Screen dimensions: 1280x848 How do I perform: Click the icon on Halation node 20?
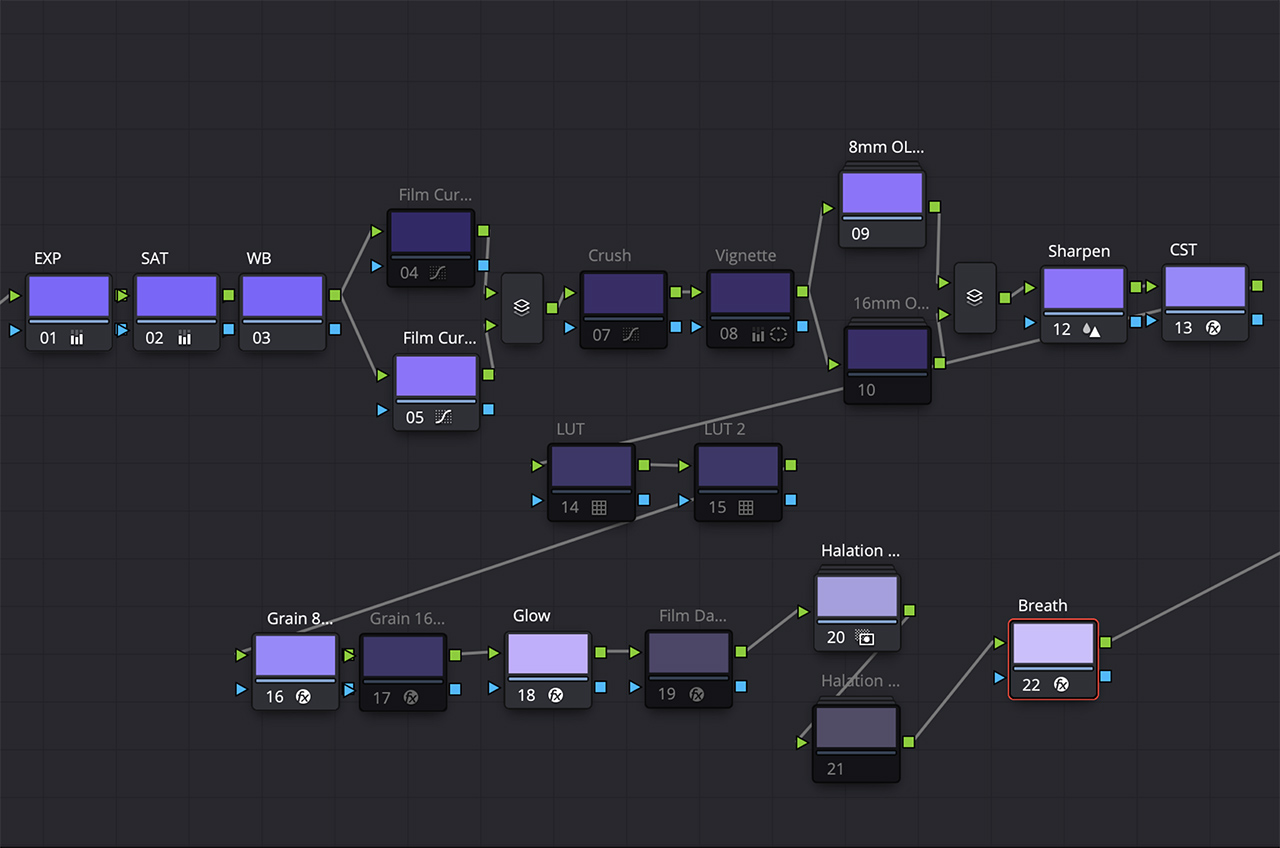[866, 637]
